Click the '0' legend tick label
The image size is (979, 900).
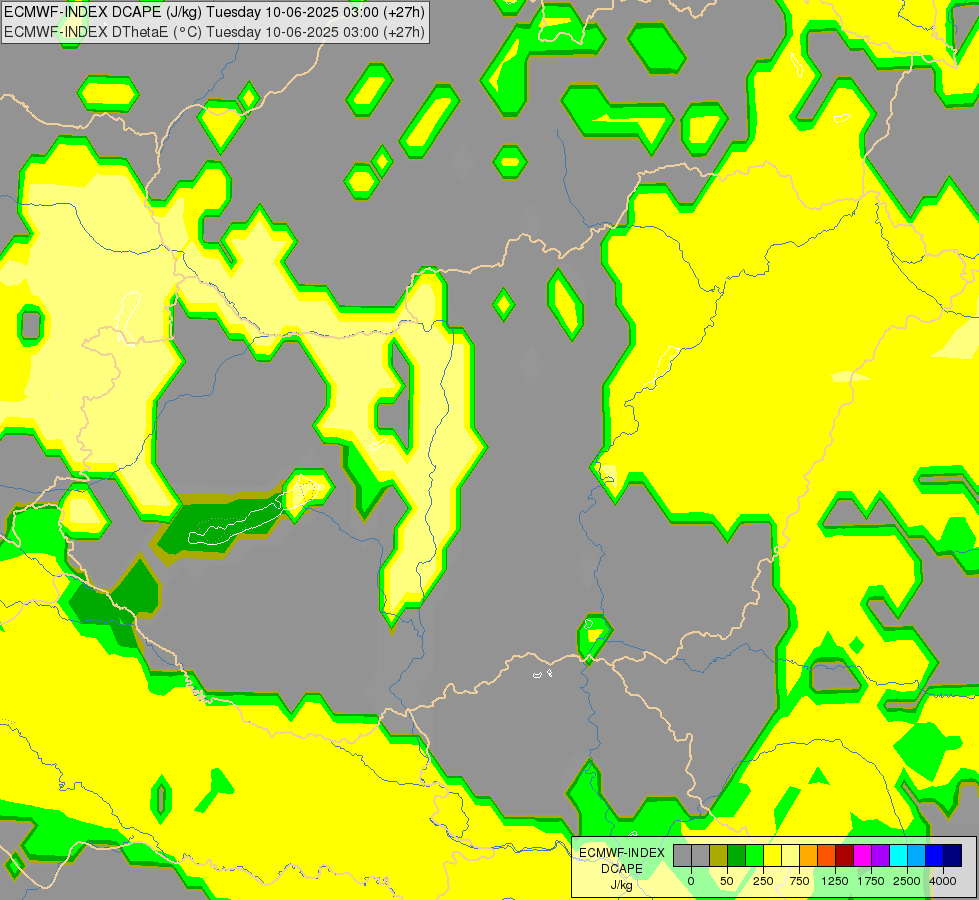tap(691, 881)
